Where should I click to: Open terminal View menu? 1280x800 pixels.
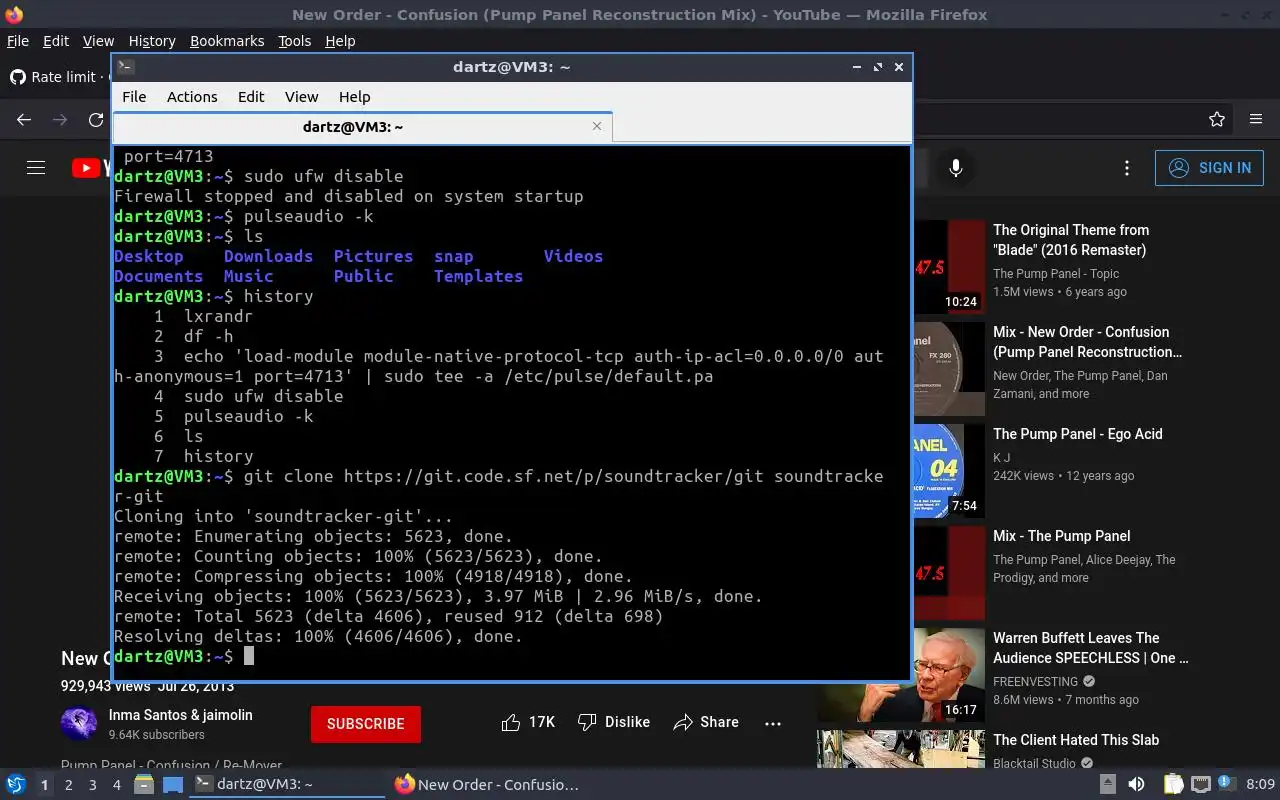click(301, 97)
